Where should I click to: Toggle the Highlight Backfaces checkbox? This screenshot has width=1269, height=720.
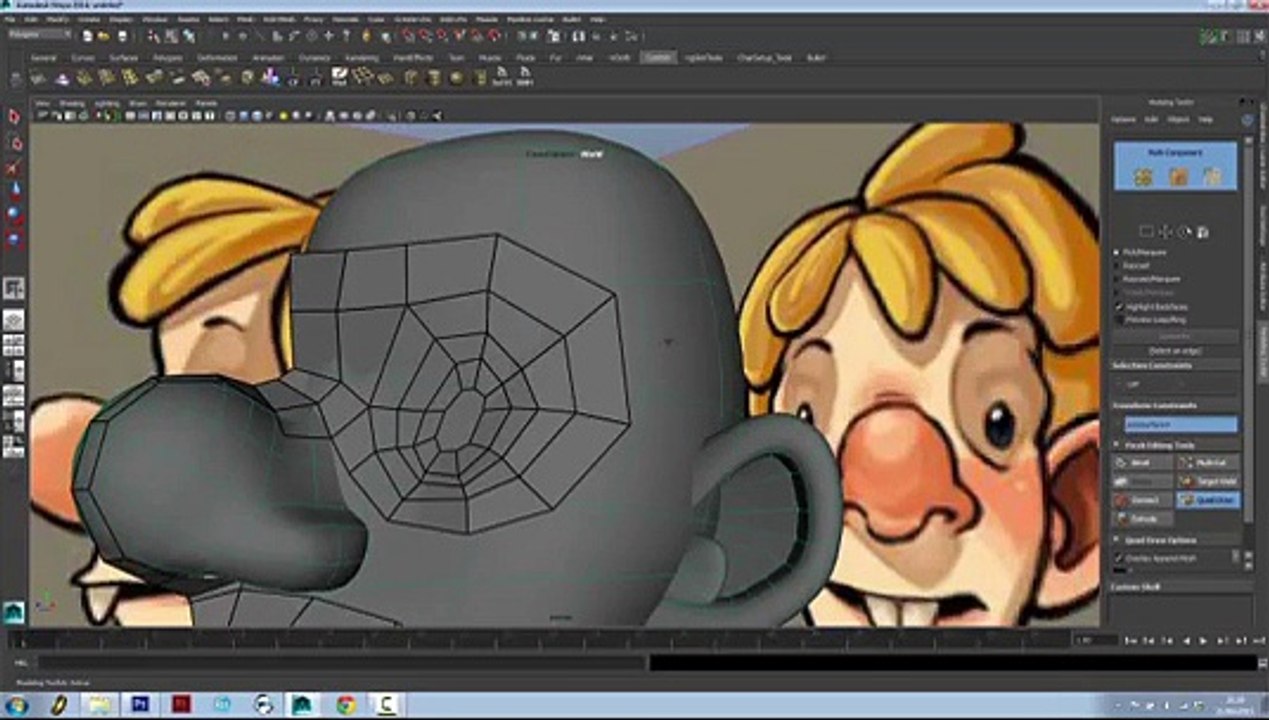tap(1119, 306)
